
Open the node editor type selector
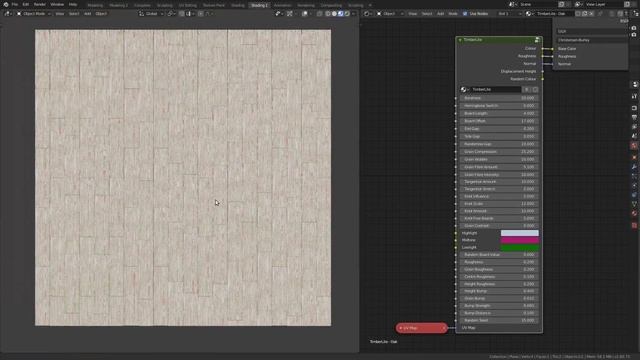point(368,13)
